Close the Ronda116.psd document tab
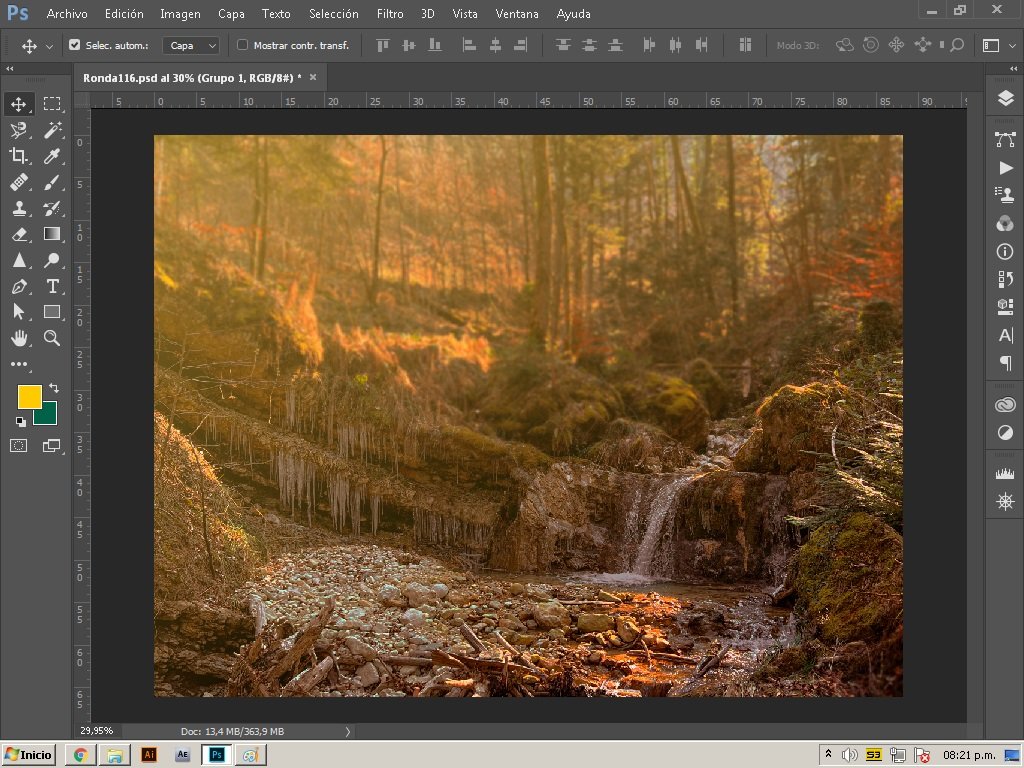This screenshot has height=768, width=1024. pyautogui.click(x=313, y=77)
